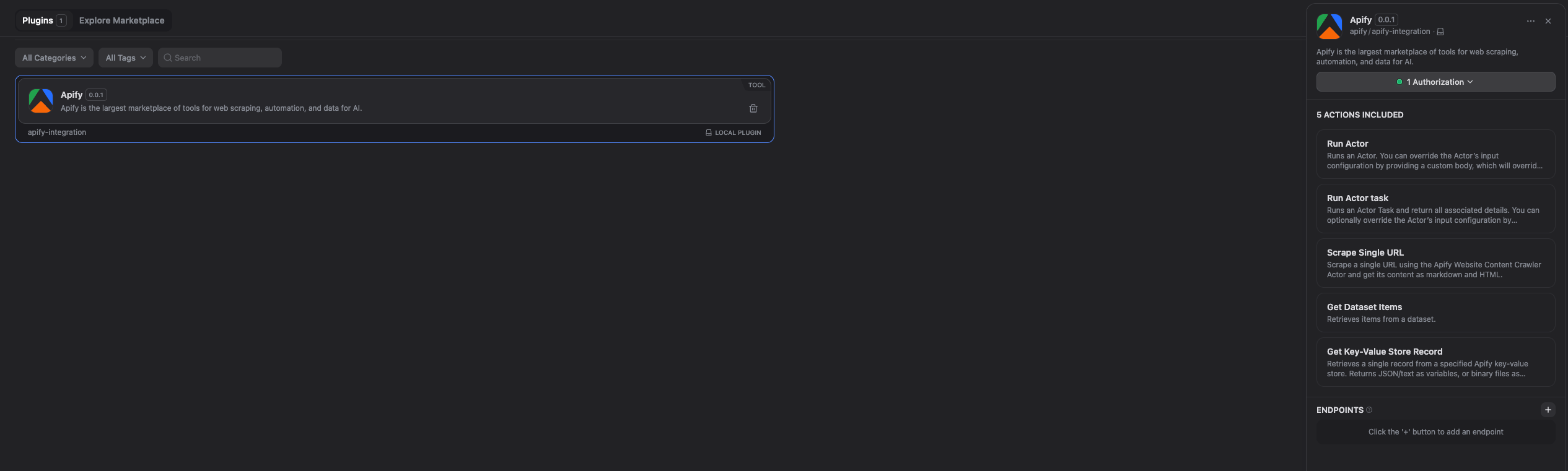Screen dimensions: 1568x471
Task: Add a new endpoint with the plus button
Action: pos(1548,409)
